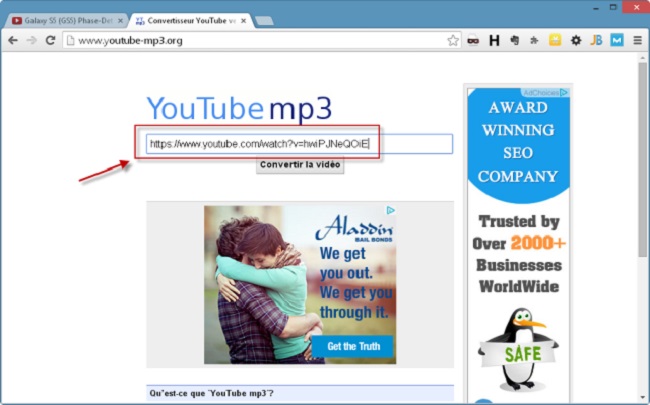Click the Trusted by Over 2000+ text
Viewport: 650px width, 405px height.
[519, 232]
